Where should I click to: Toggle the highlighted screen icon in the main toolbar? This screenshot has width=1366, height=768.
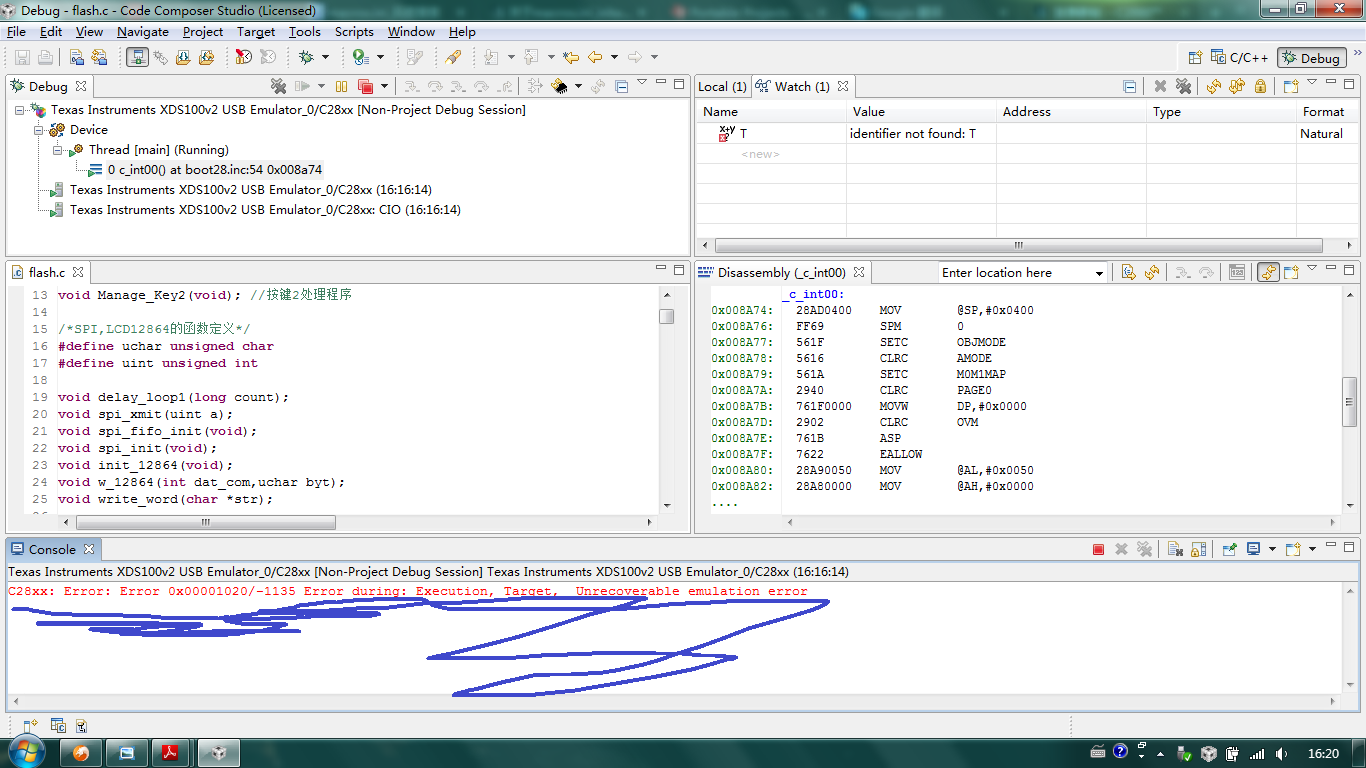138,57
